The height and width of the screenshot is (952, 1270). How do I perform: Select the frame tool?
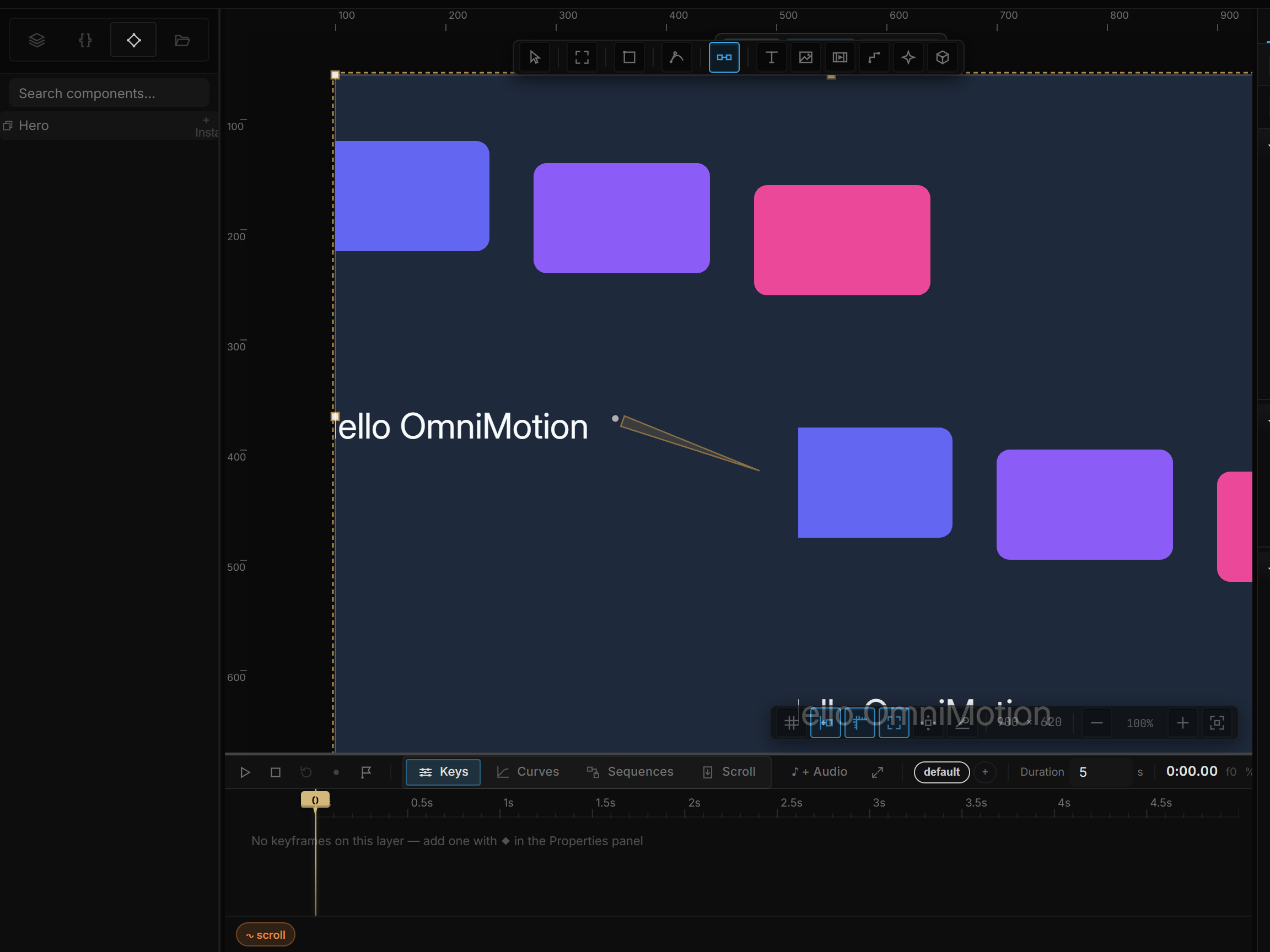pyautogui.click(x=582, y=57)
